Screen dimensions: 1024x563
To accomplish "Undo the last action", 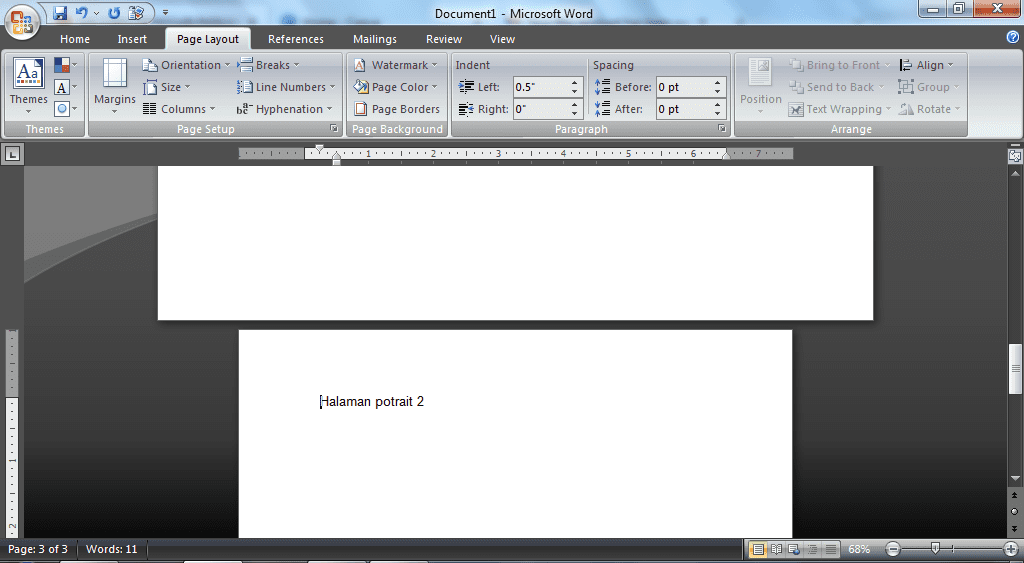I will [x=82, y=12].
